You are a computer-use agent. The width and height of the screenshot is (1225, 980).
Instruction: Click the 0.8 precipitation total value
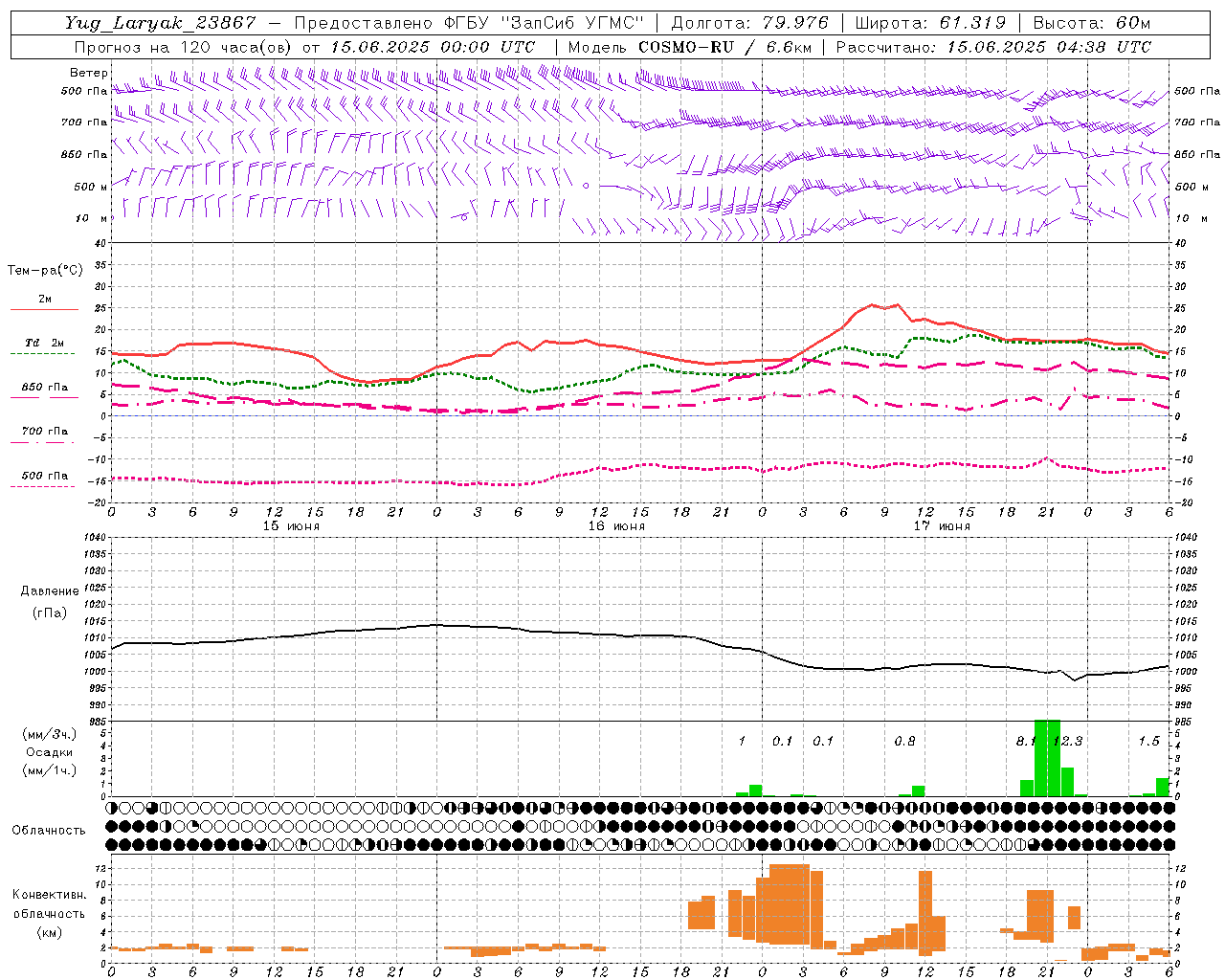pyautogui.click(x=904, y=741)
